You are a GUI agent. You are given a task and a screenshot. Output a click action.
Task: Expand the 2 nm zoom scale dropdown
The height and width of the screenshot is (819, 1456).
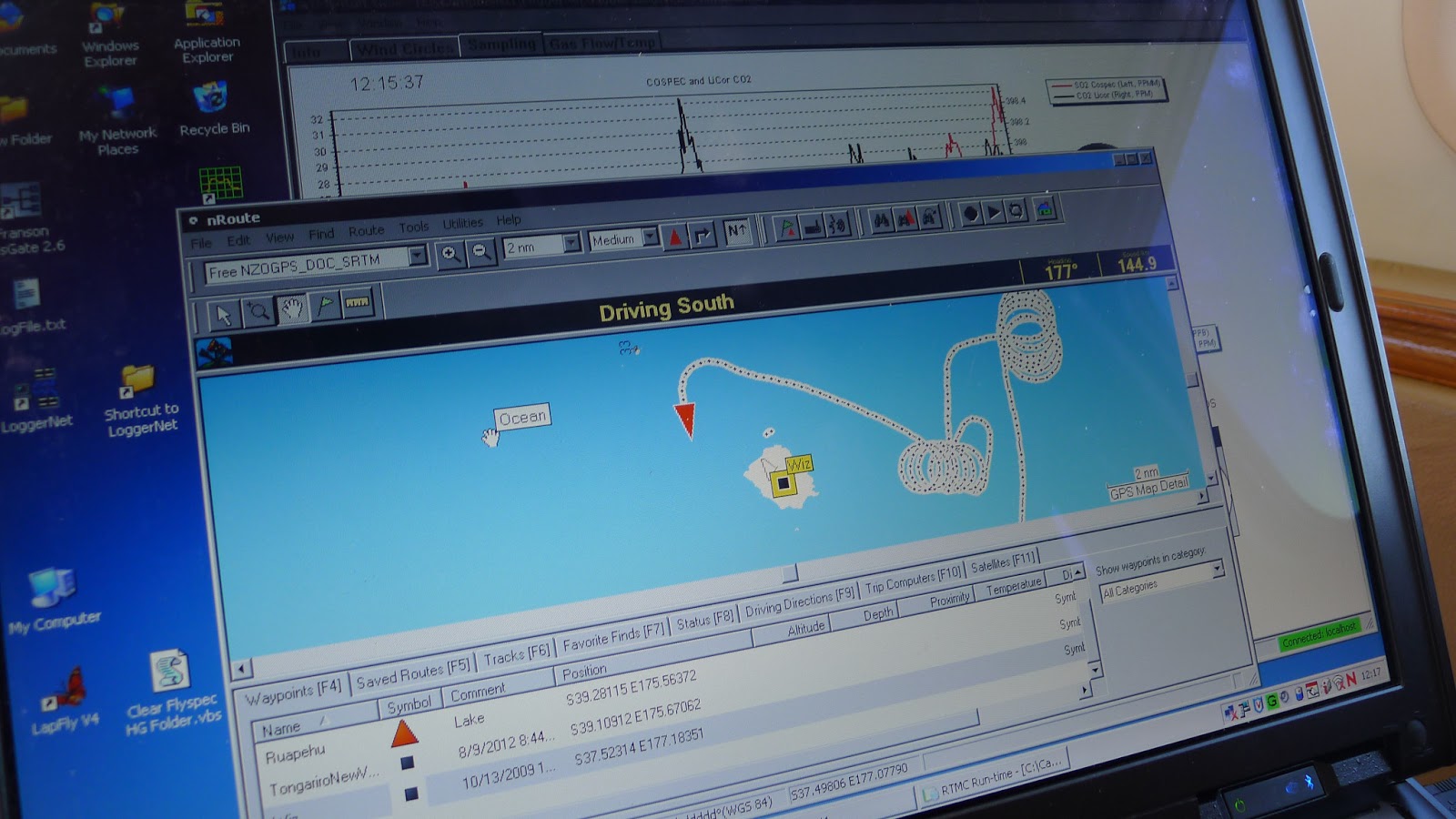(x=571, y=243)
